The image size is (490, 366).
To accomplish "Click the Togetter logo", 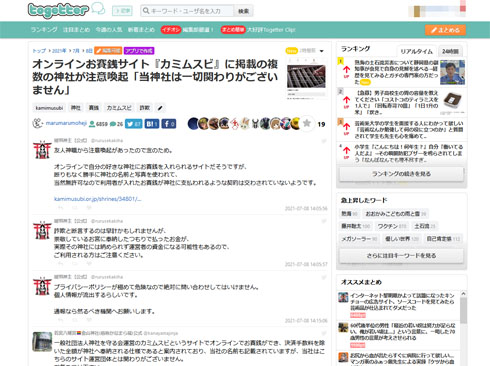I will click(x=58, y=11).
